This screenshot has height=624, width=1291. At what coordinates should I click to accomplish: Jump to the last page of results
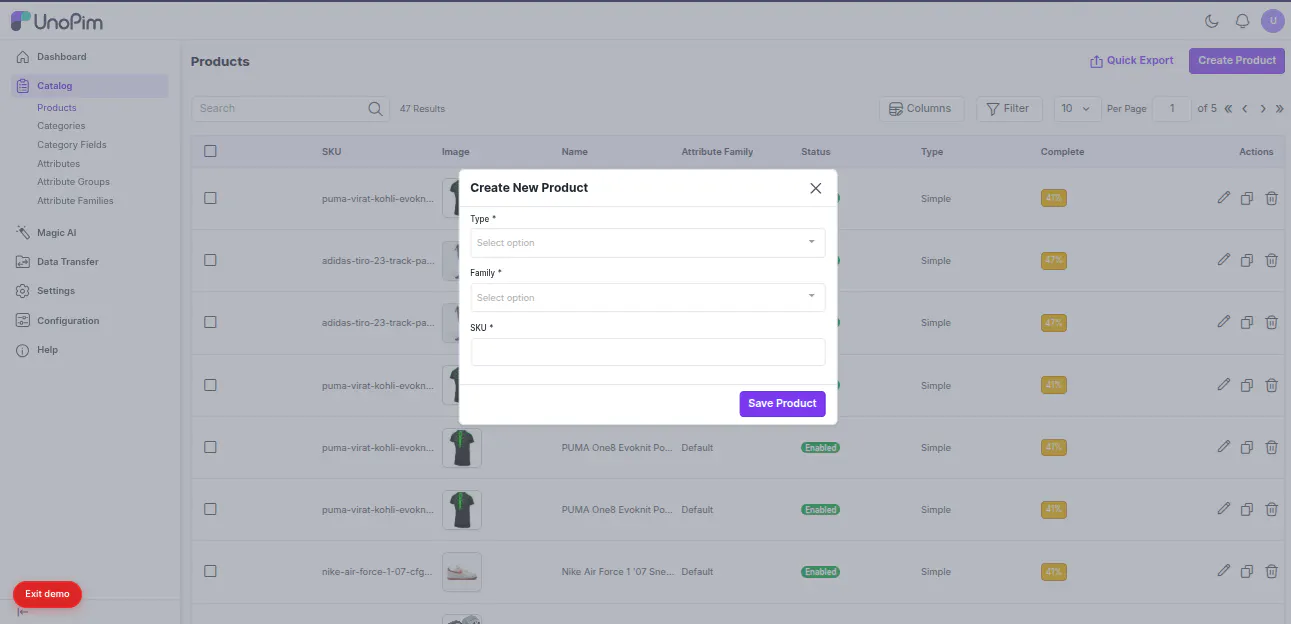point(1279,108)
